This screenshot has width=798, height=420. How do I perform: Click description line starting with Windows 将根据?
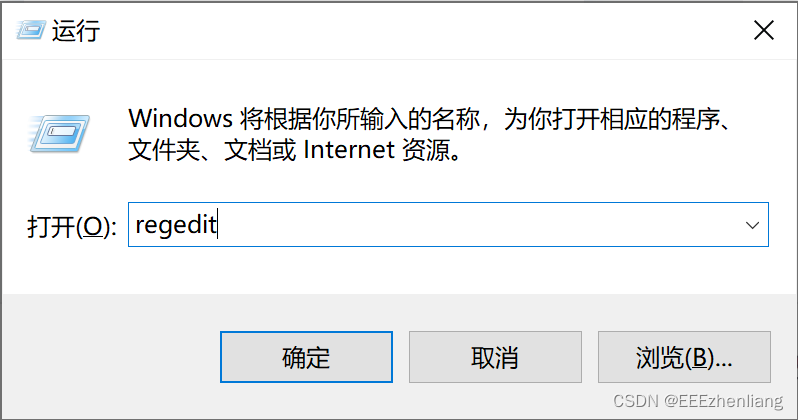coord(430,119)
